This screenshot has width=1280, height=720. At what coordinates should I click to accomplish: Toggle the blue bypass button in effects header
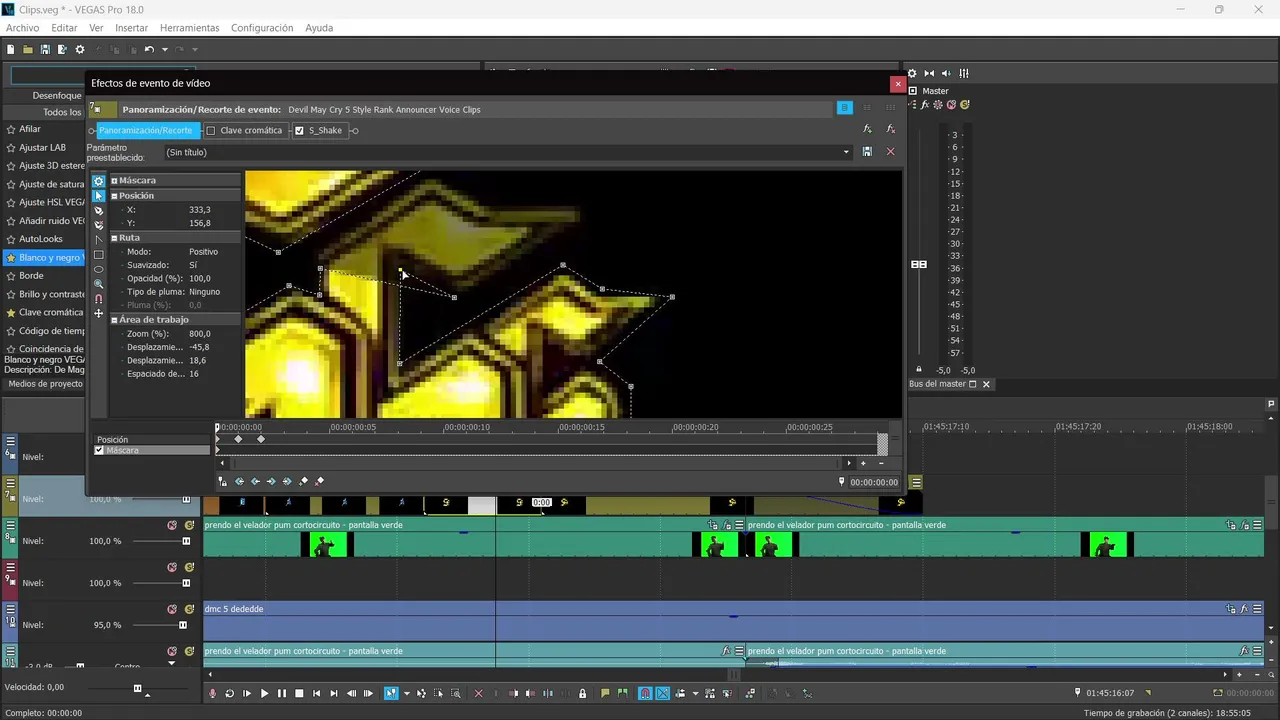[845, 108]
